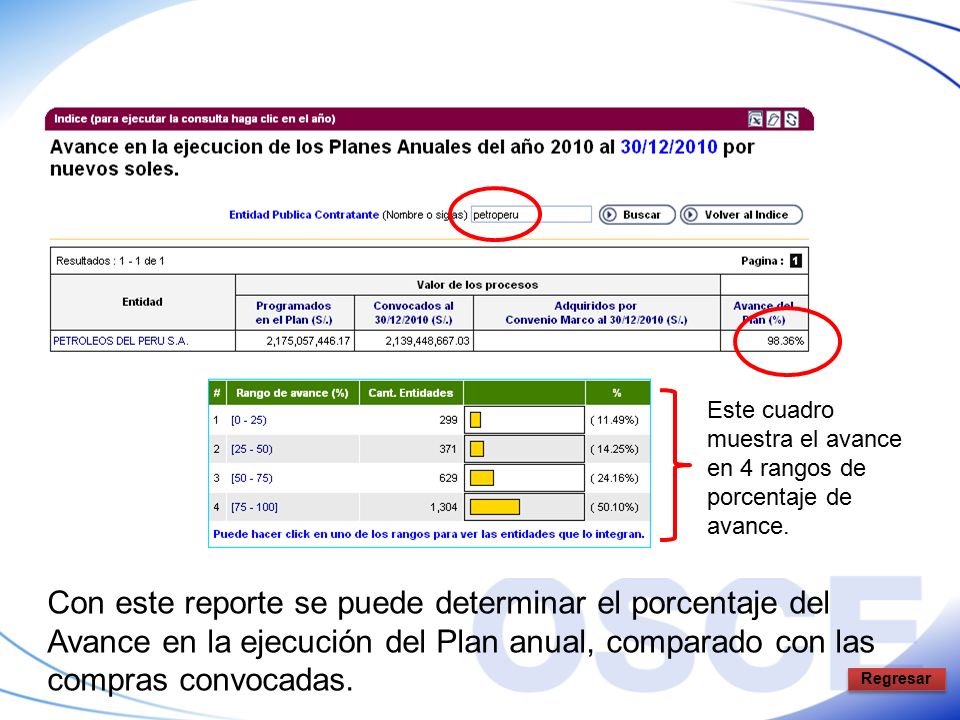Screen dimensions: 960x720
Task: Sort by Convocados al 30/12/2010 column
Action: 413,313
